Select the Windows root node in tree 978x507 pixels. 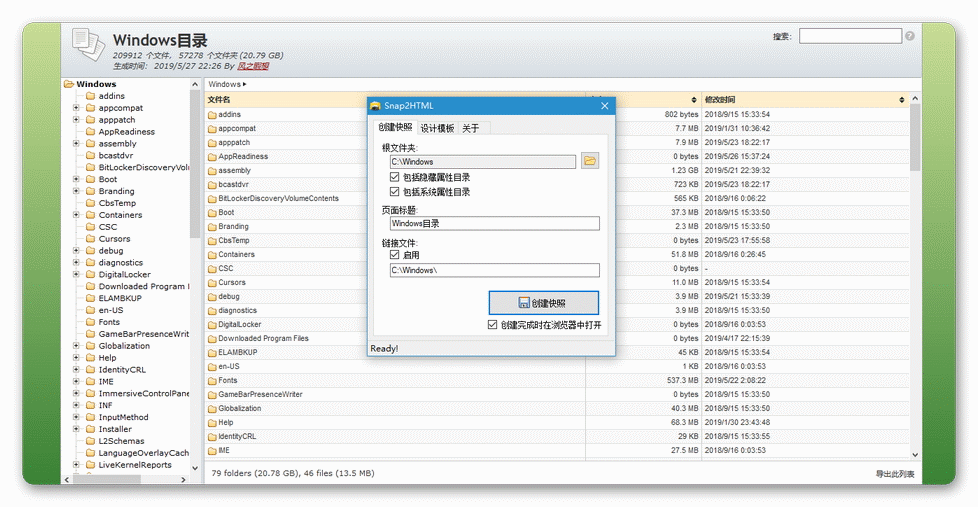96,84
